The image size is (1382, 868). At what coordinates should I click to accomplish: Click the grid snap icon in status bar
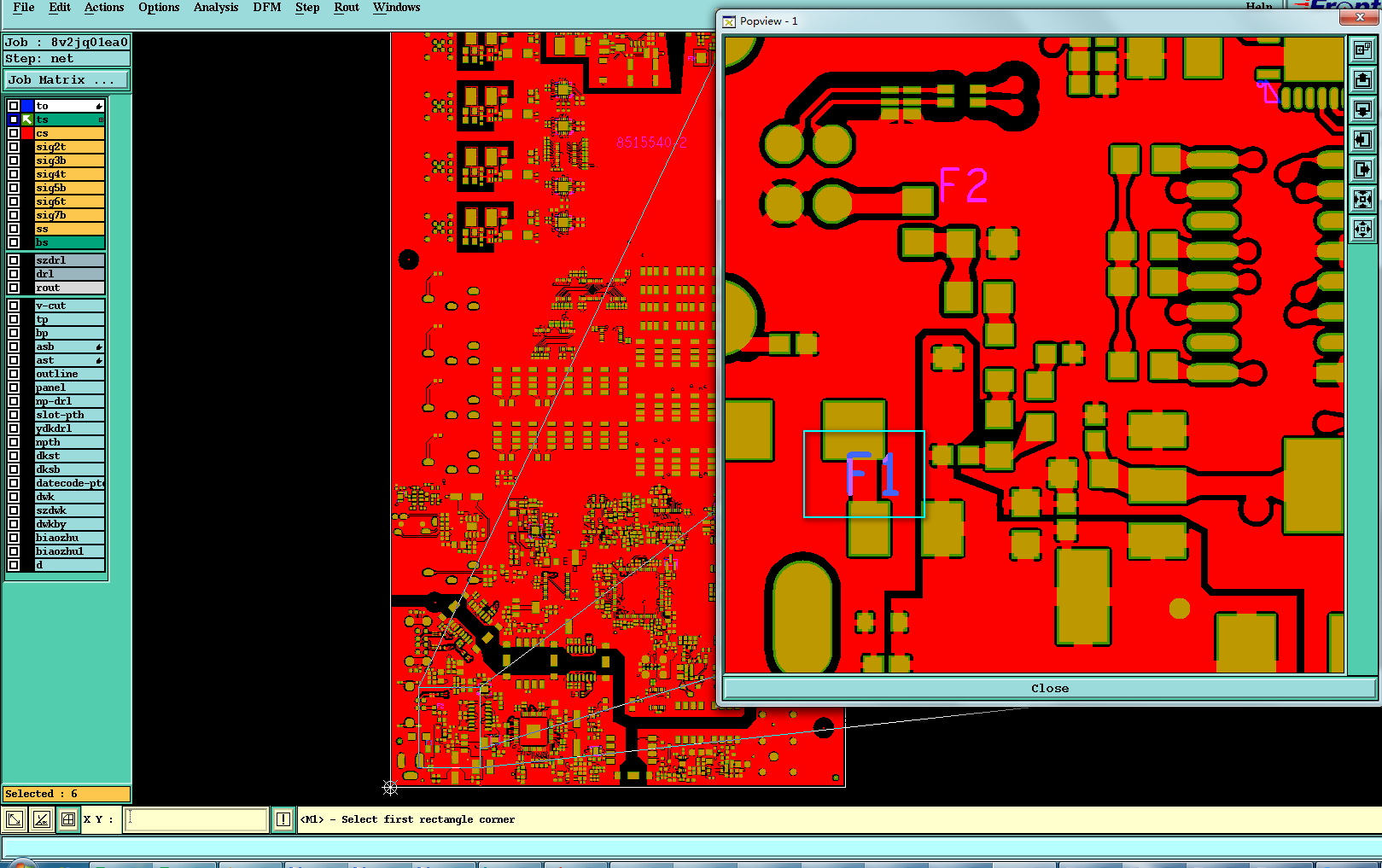[68, 819]
